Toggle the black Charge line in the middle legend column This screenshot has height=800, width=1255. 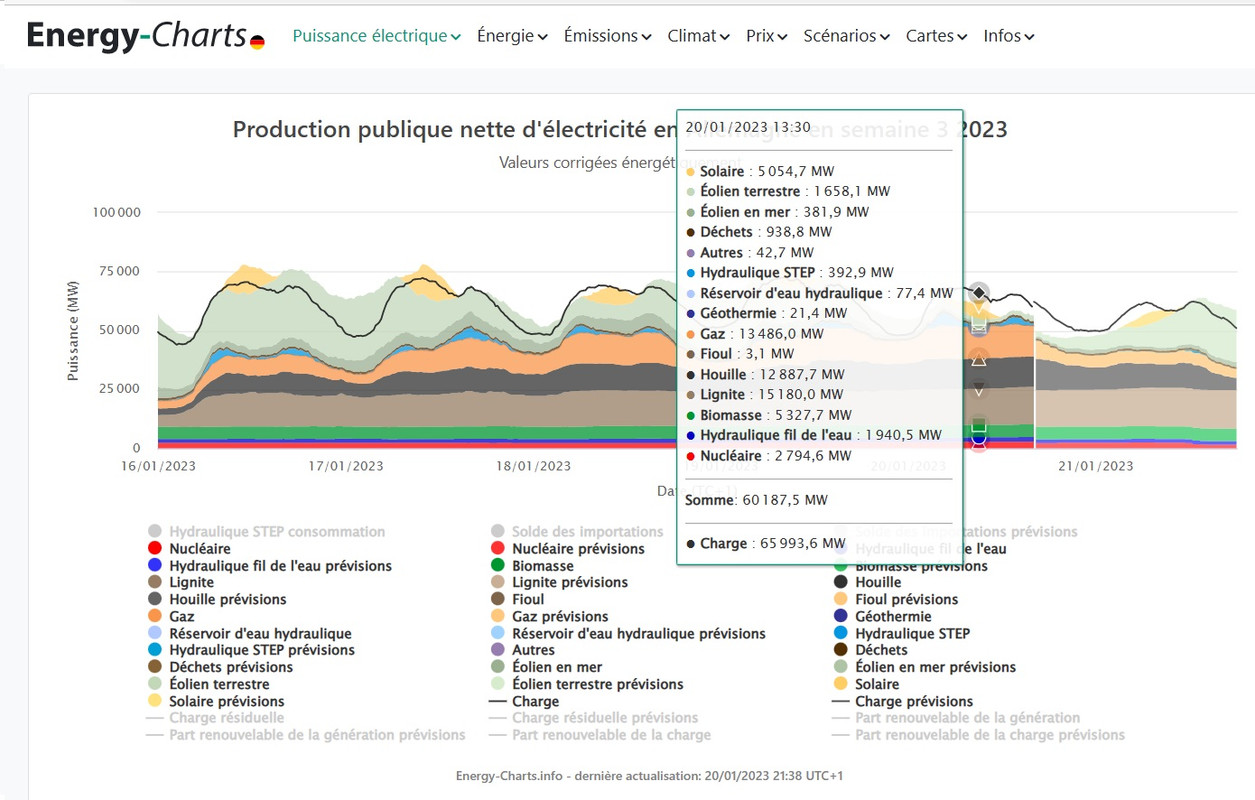pyautogui.click(x=525, y=701)
